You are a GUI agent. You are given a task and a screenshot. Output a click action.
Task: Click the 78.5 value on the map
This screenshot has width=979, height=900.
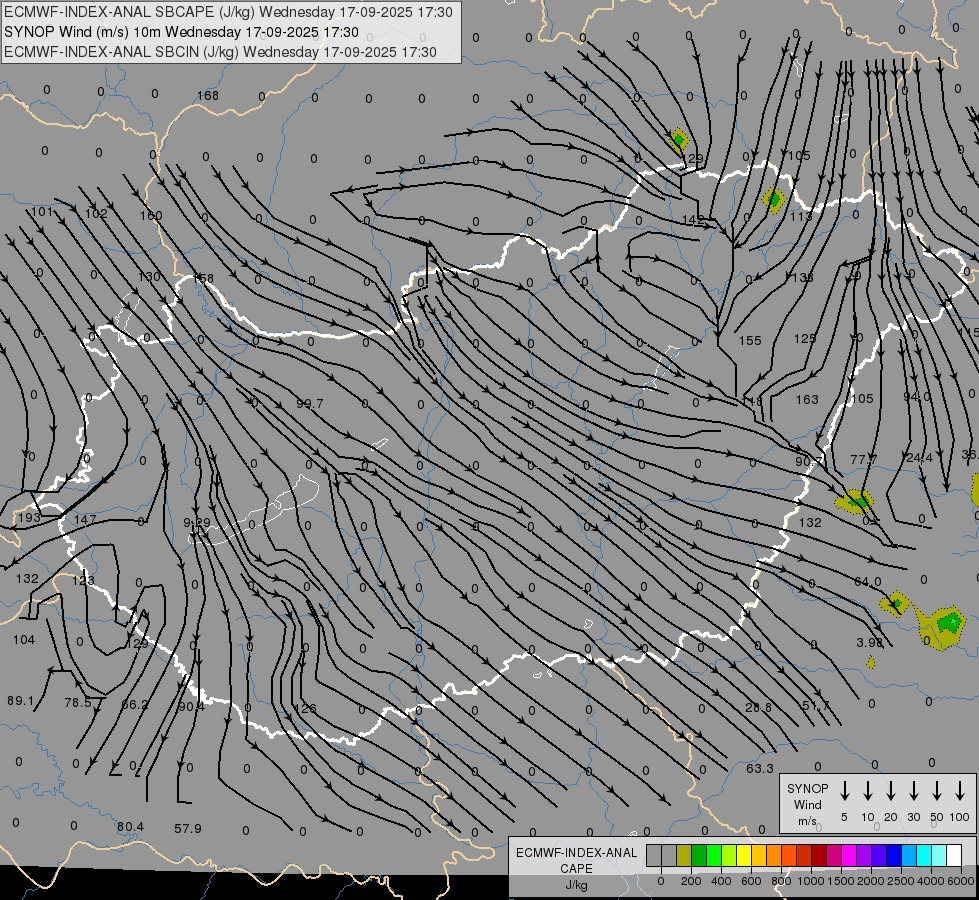pos(77,703)
